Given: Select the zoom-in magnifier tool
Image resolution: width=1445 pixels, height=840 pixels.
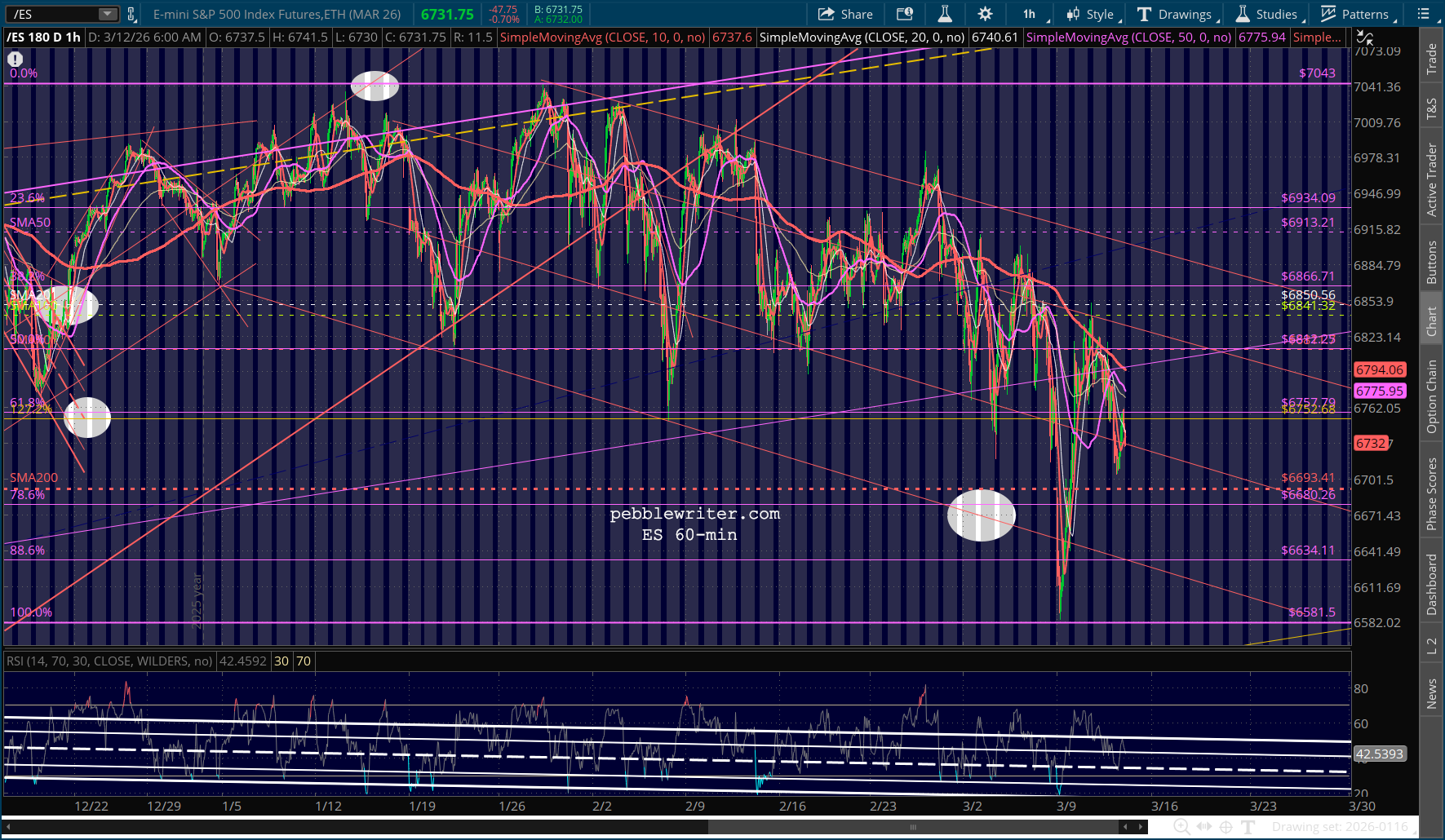Looking at the screenshot, I should (1181, 827).
